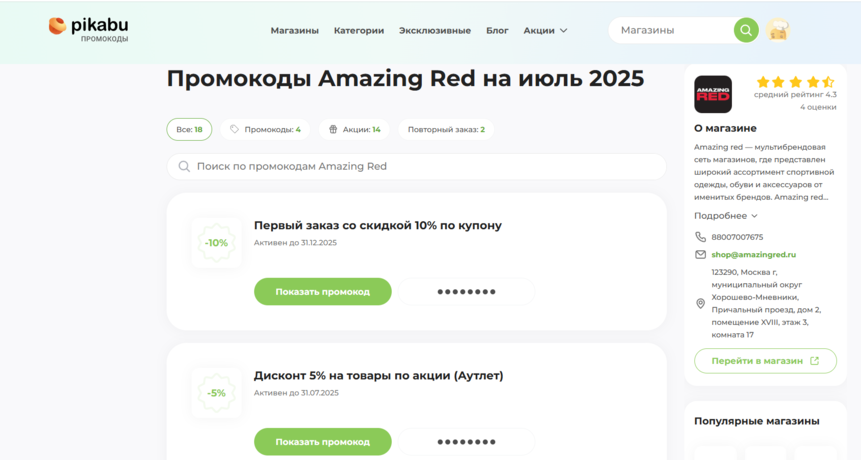Filter by Промокоды: 4
This screenshot has height=460, width=861.
tap(265, 130)
